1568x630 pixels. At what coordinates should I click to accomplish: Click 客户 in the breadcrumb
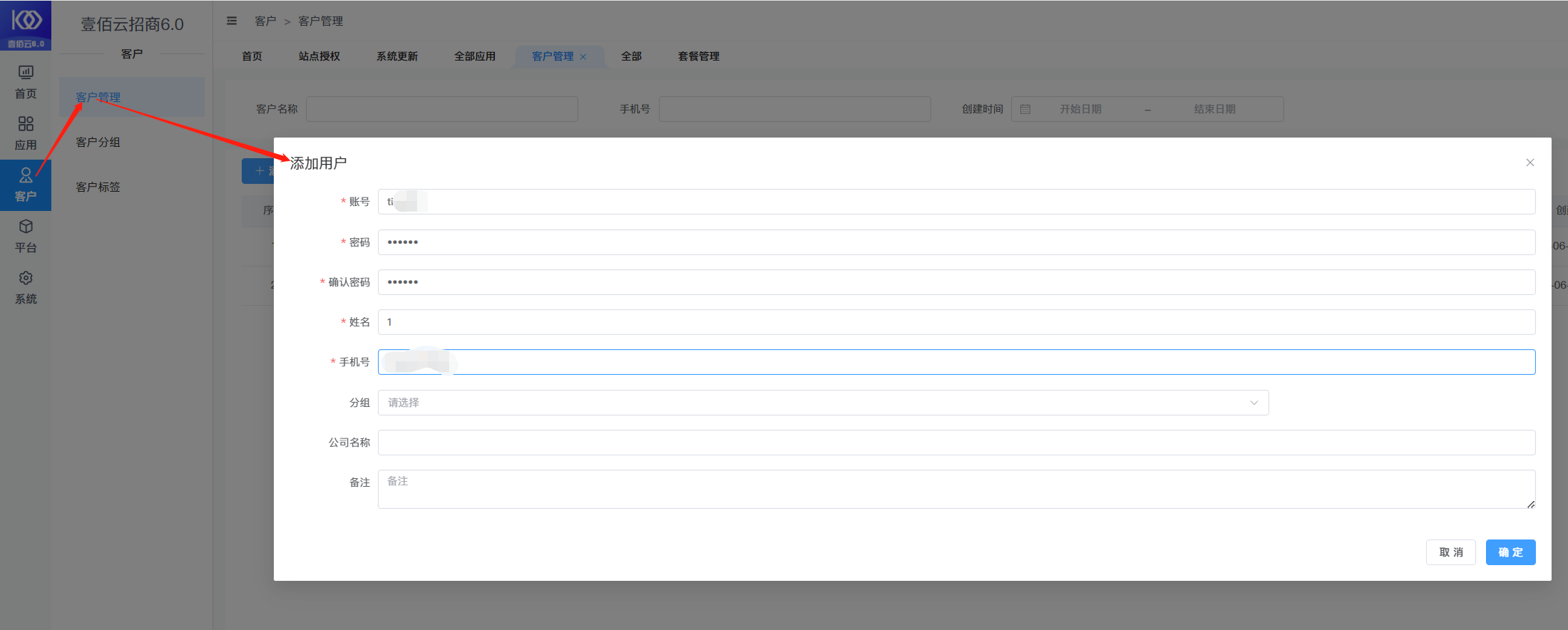pos(265,21)
